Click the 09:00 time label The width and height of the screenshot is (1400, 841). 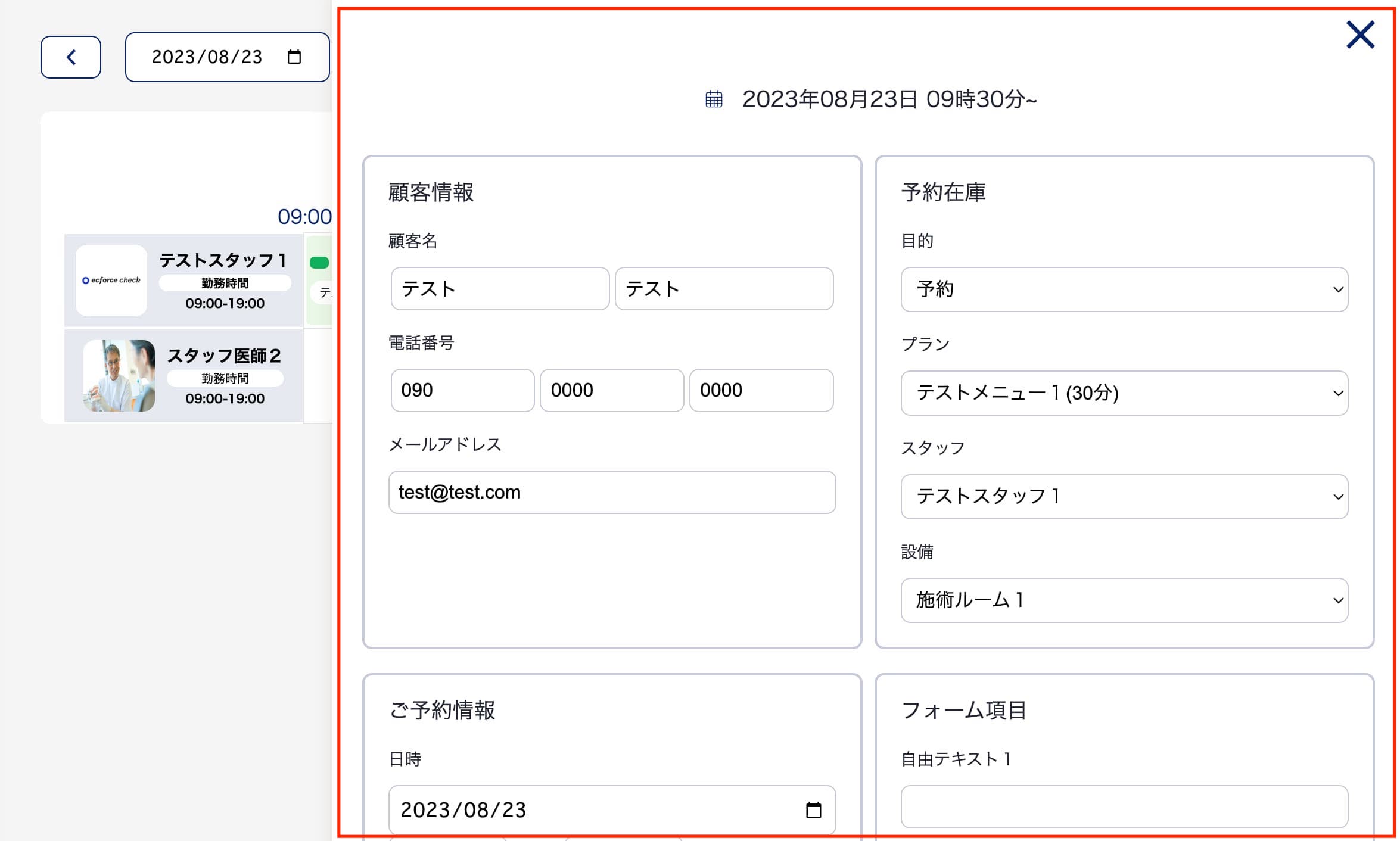(304, 217)
